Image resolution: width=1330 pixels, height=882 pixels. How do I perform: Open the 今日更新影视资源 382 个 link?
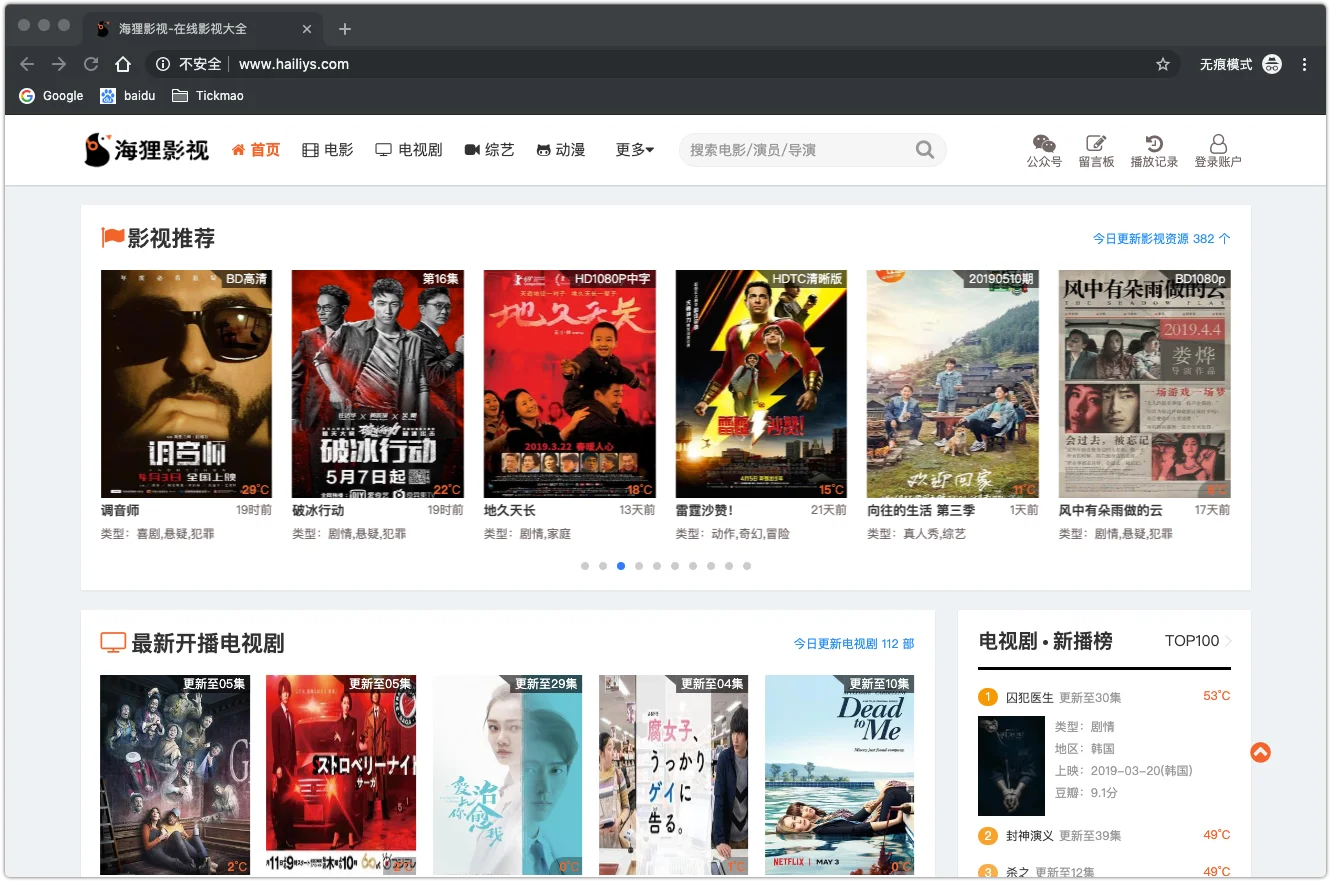(1161, 239)
